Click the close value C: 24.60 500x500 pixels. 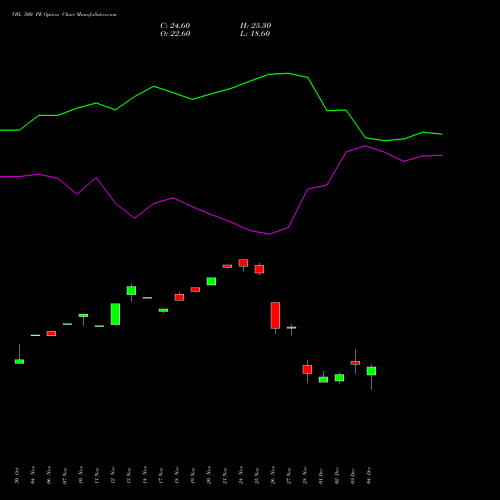tap(175, 26)
